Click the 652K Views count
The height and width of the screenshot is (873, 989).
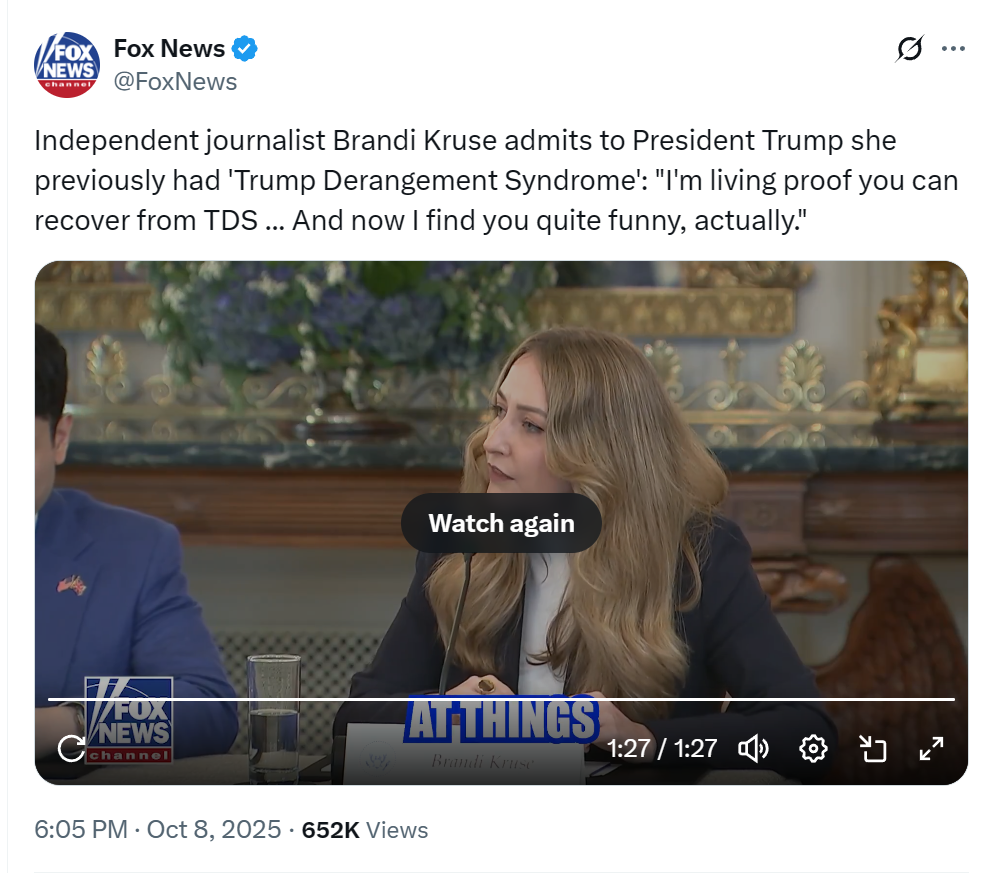(364, 830)
